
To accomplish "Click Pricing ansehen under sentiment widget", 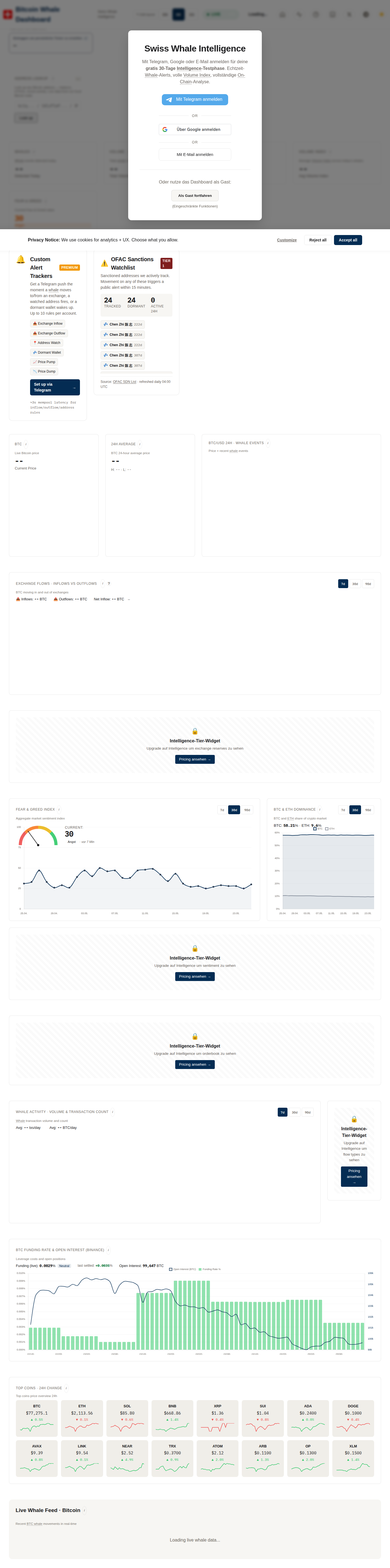I will (x=195, y=976).
